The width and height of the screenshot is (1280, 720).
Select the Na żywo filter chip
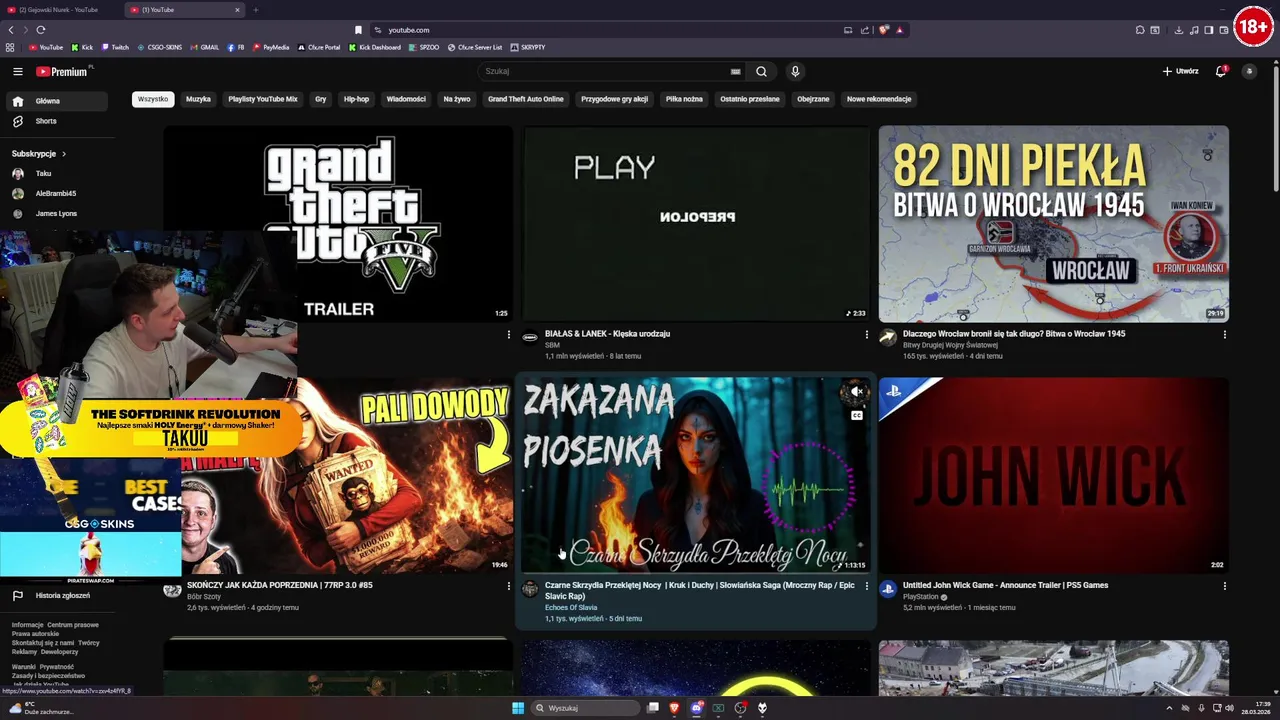tap(457, 99)
